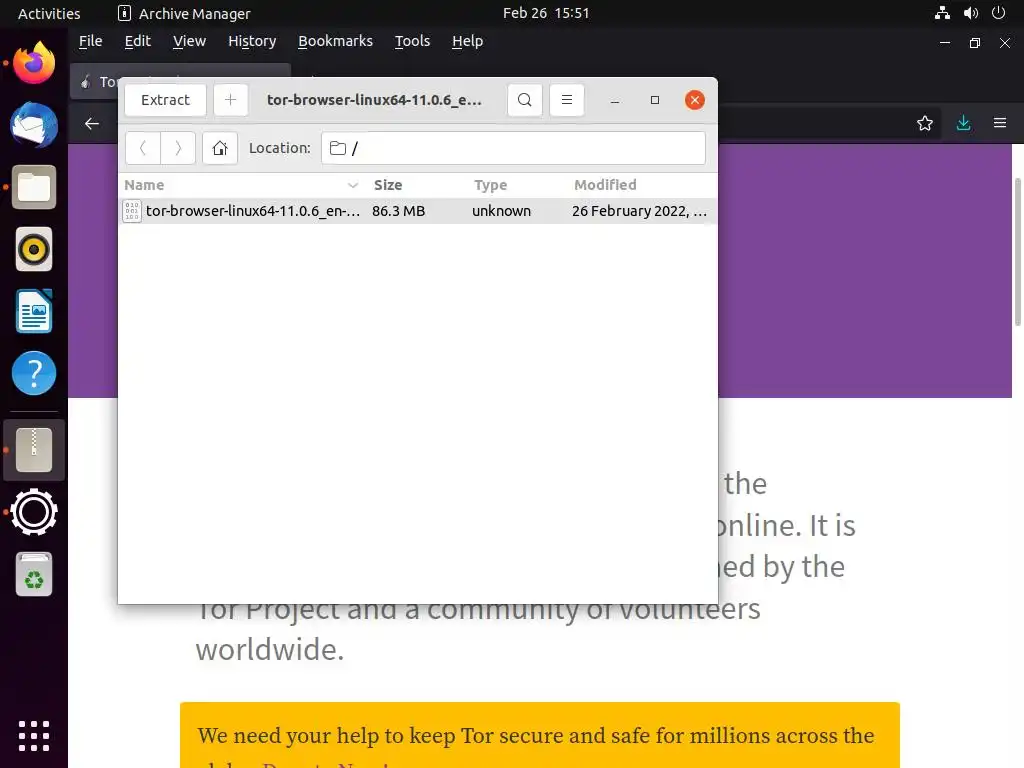The image size is (1024, 768).
Task: Open the Firefox View menu
Action: click(189, 41)
